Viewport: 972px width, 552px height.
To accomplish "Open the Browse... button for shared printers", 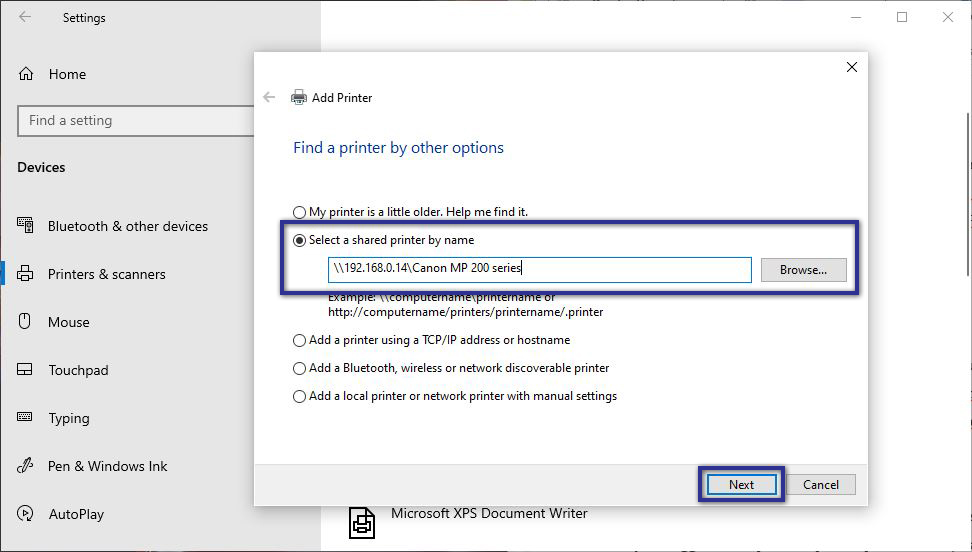I will [x=803, y=270].
